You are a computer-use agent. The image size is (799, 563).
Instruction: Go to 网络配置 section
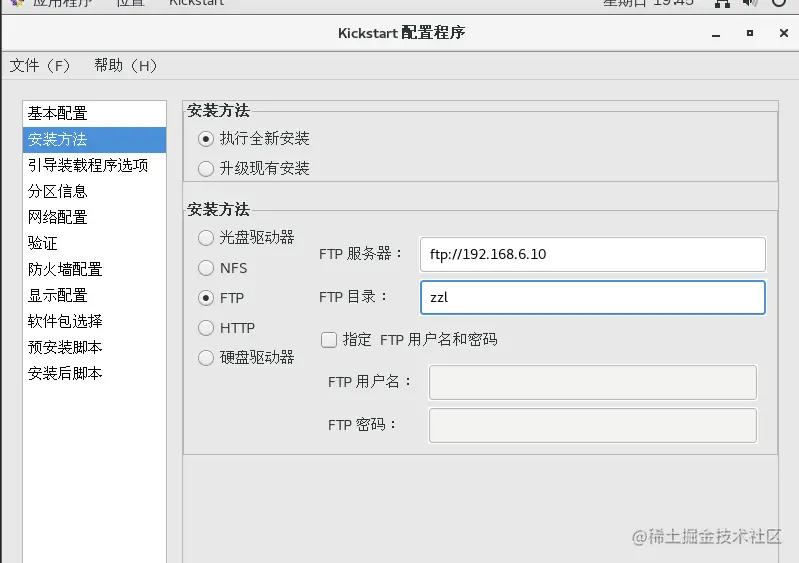point(94,218)
